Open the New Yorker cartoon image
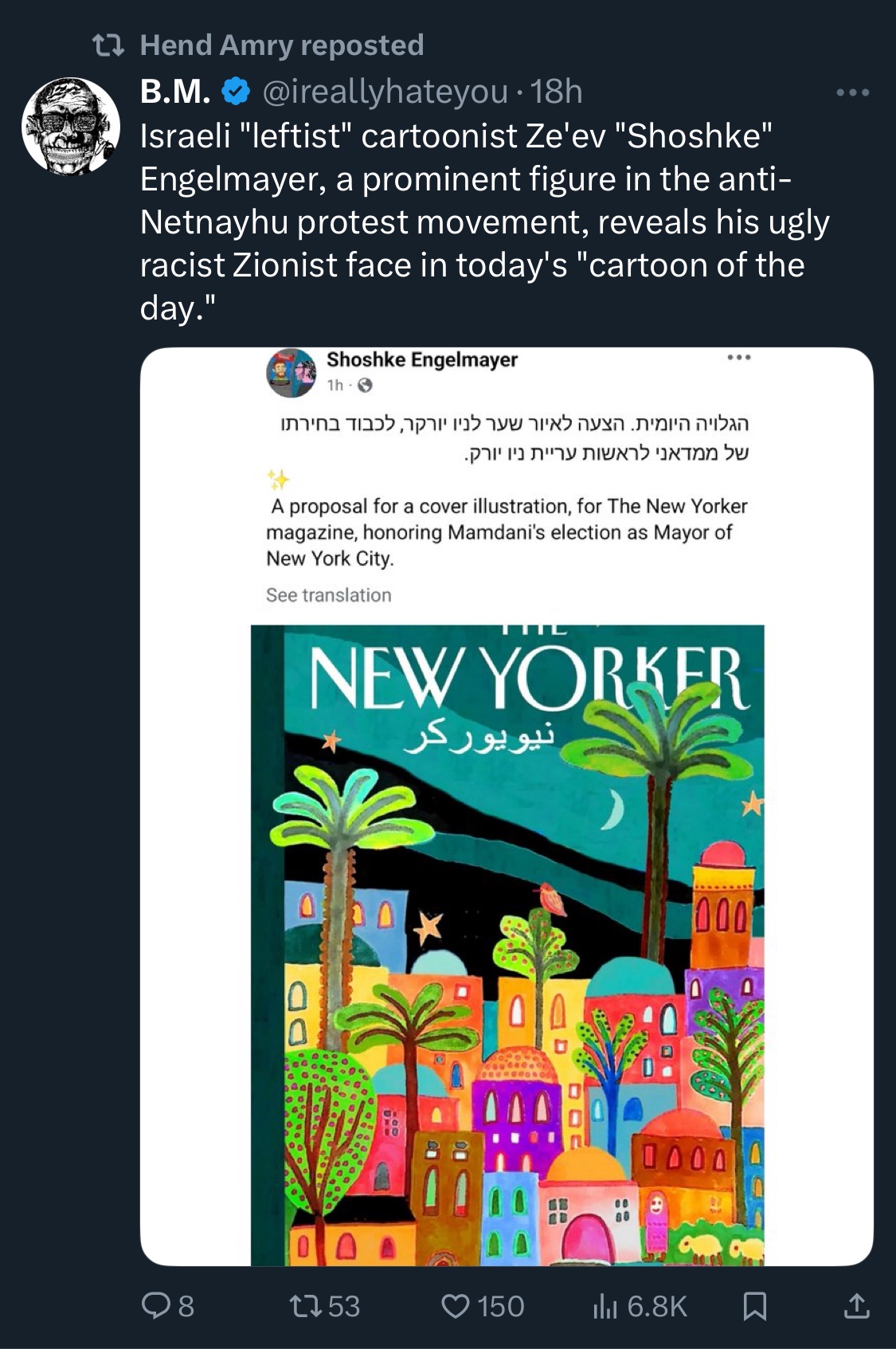 click(x=507, y=944)
